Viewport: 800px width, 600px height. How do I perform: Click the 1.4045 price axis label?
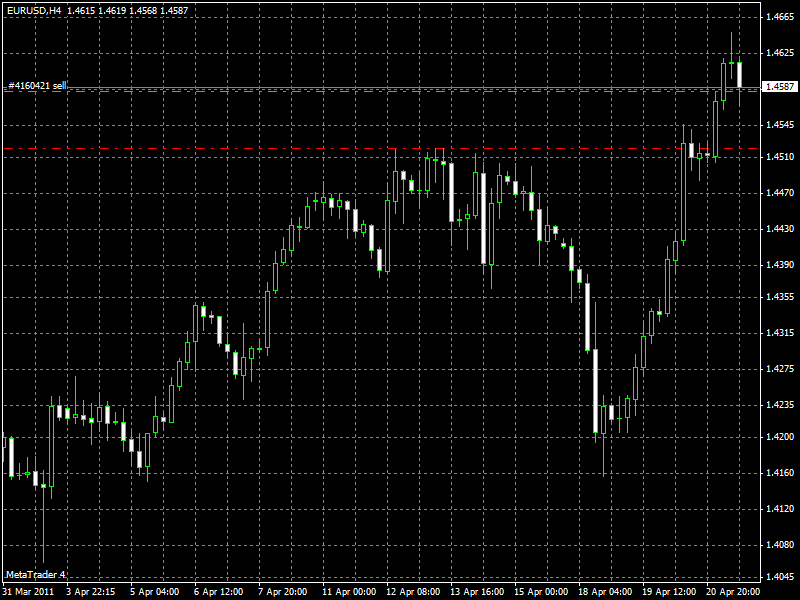[780, 577]
